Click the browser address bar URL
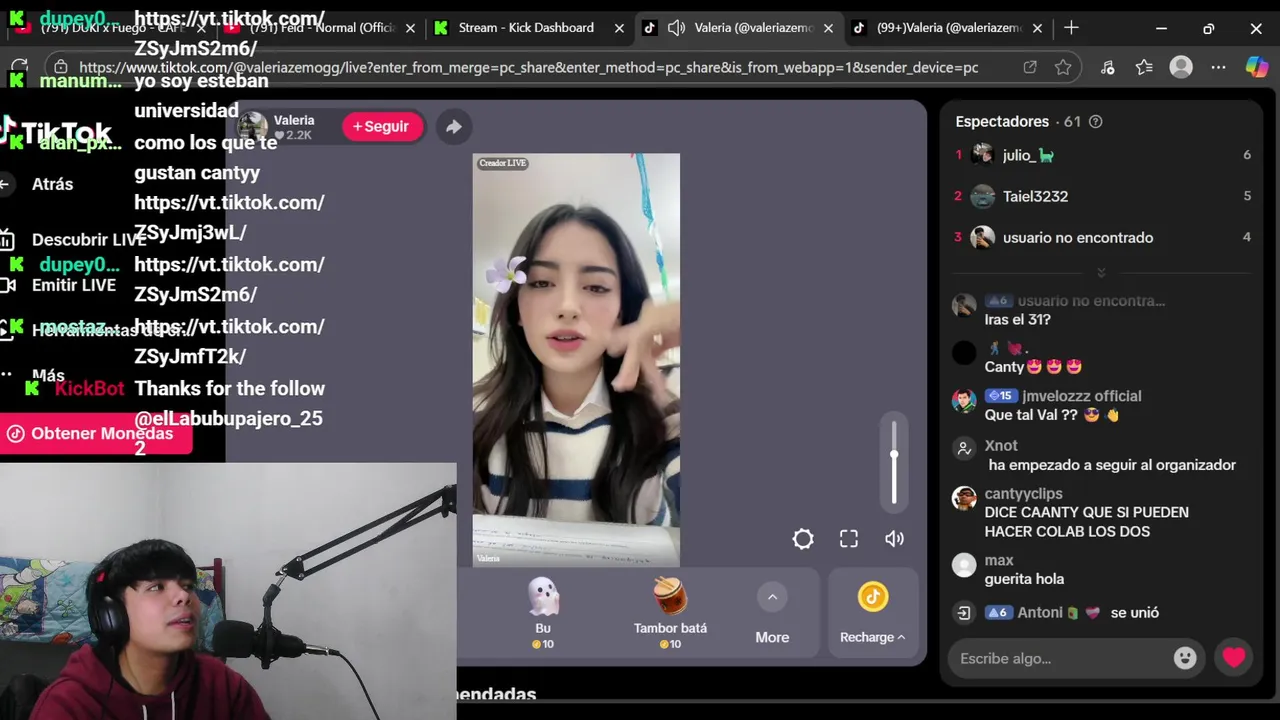Screen dimensions: 1280x720 pyautogui.click(x=528, y=68)
